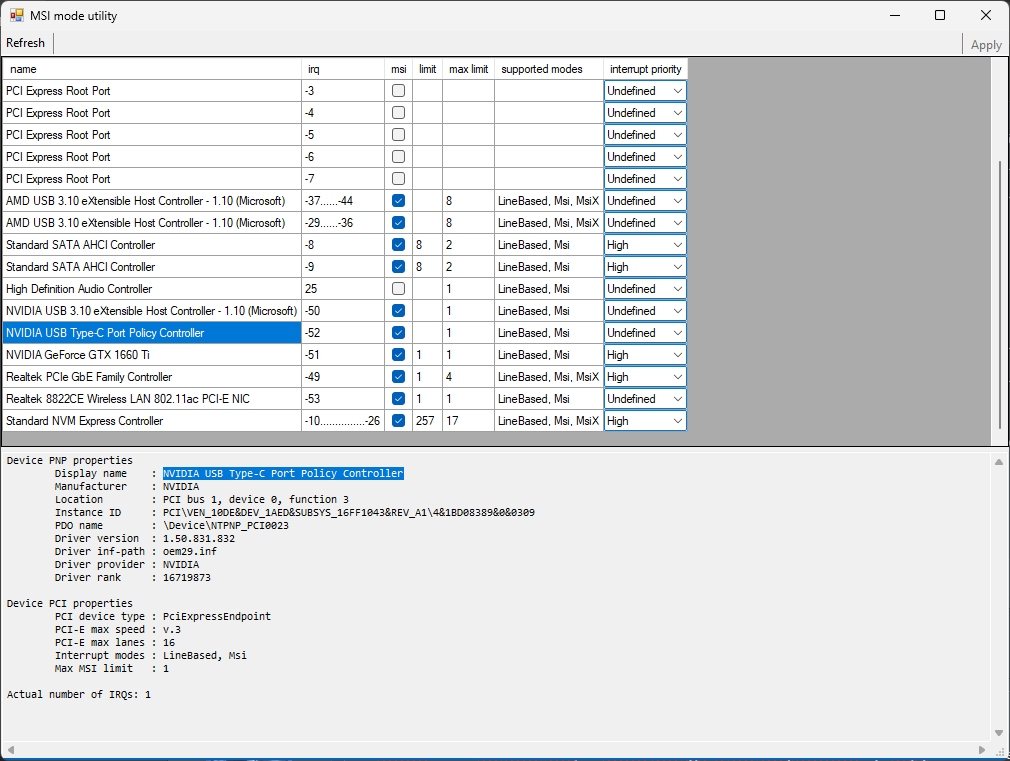Viewport: 1010px width, 761px height.
Task: Click the highlighted display name in properties pane
Action: tap(283, 474)
